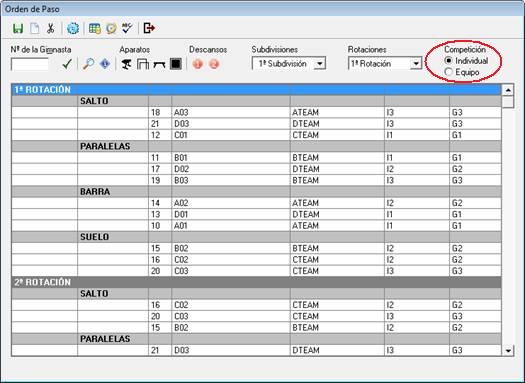Screen dimensions: 525x383
Task: Select the Paralelas uneven bars icon
Action: (143, 64)
